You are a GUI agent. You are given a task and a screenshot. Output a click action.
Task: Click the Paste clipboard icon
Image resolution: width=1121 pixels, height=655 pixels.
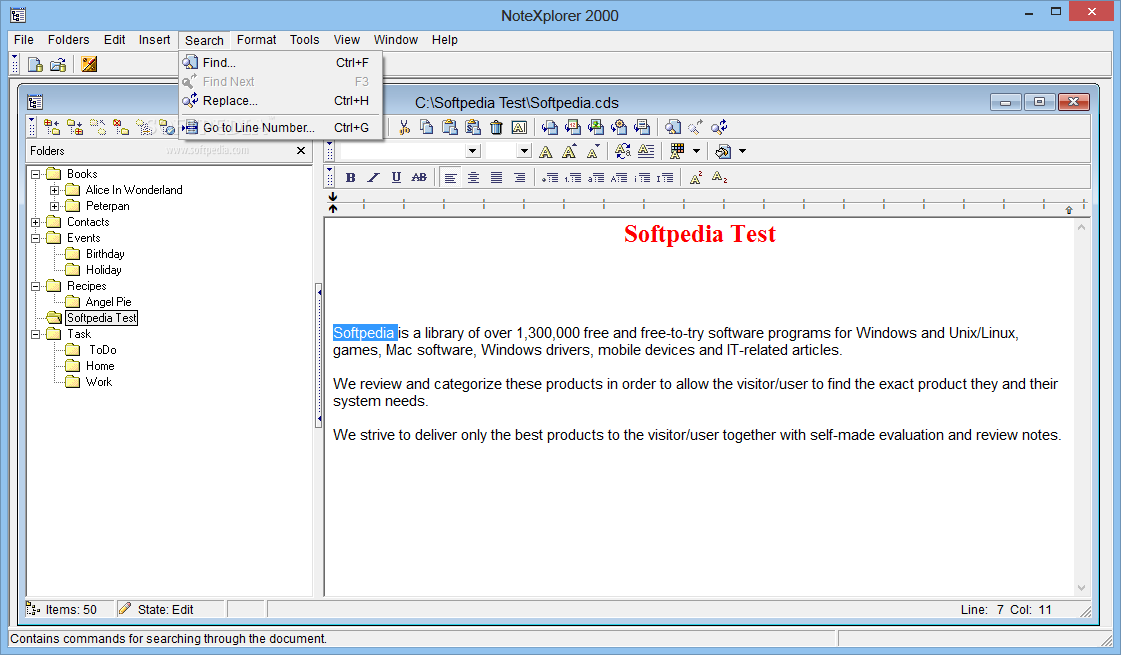[x=450, y=127]
